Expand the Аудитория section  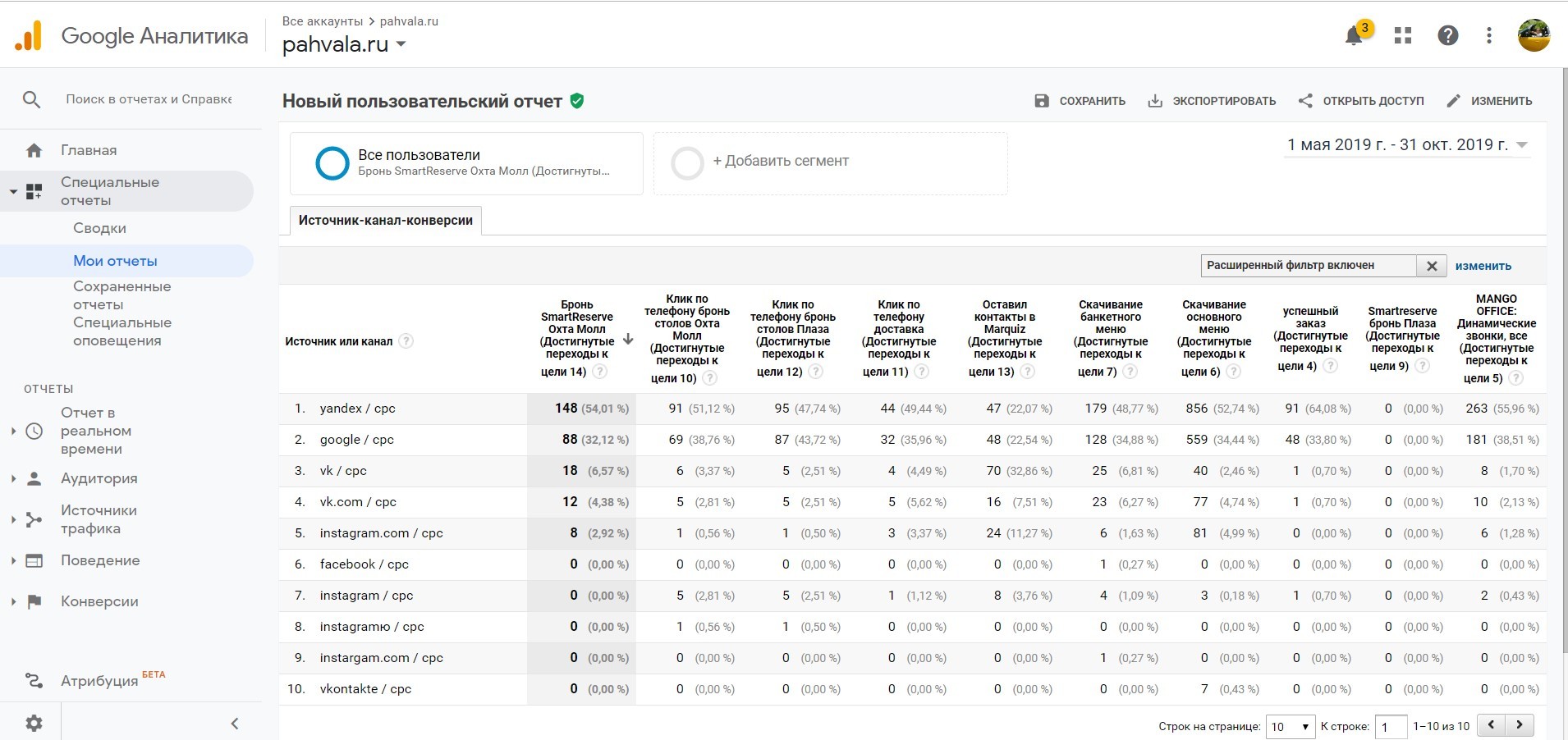(13, 478)
